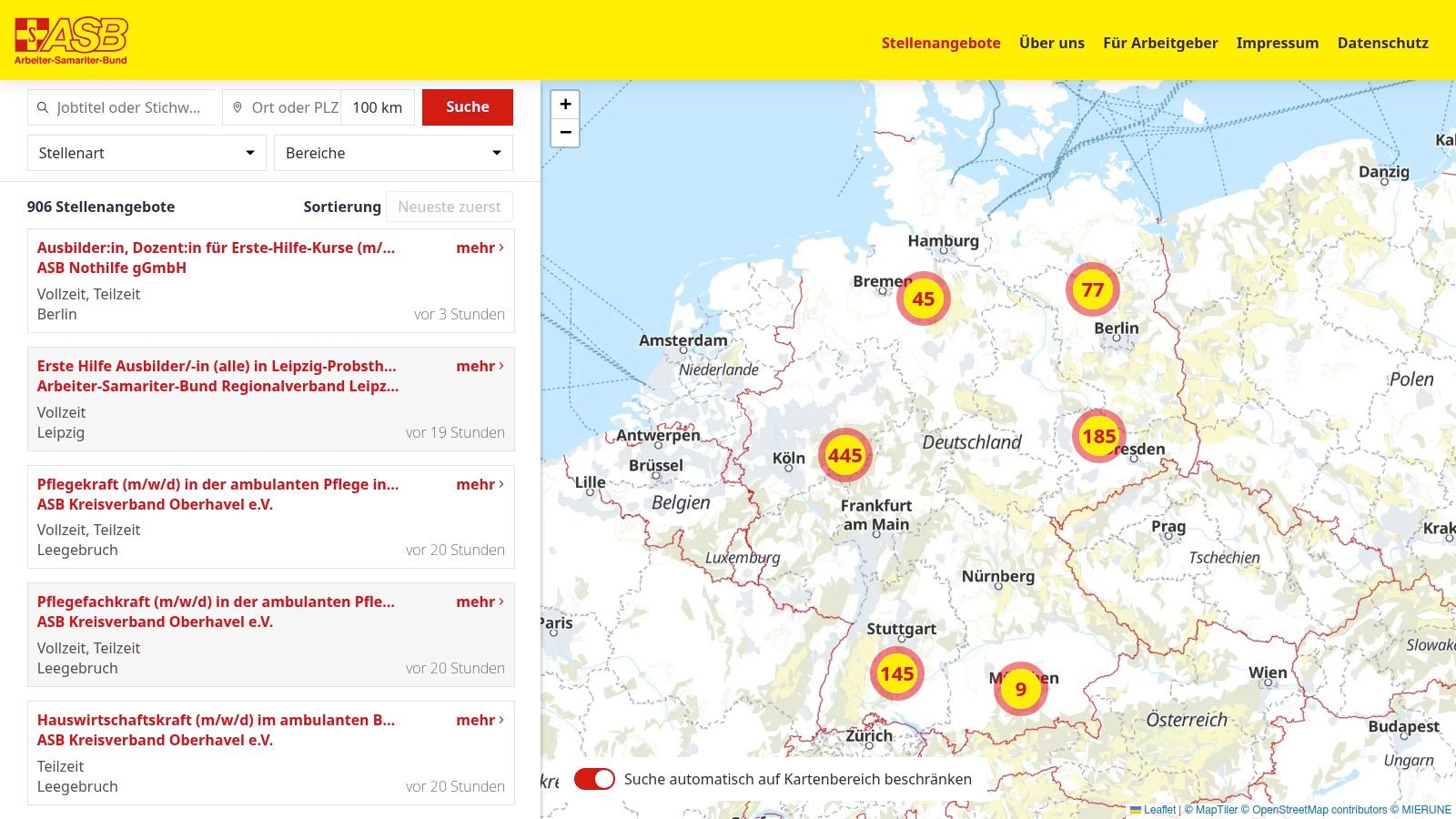
Task: Click 'Arbeiter-Samariter-Bund Regionalverband Leipz...' employer text
Action: (x=217, y=386)
